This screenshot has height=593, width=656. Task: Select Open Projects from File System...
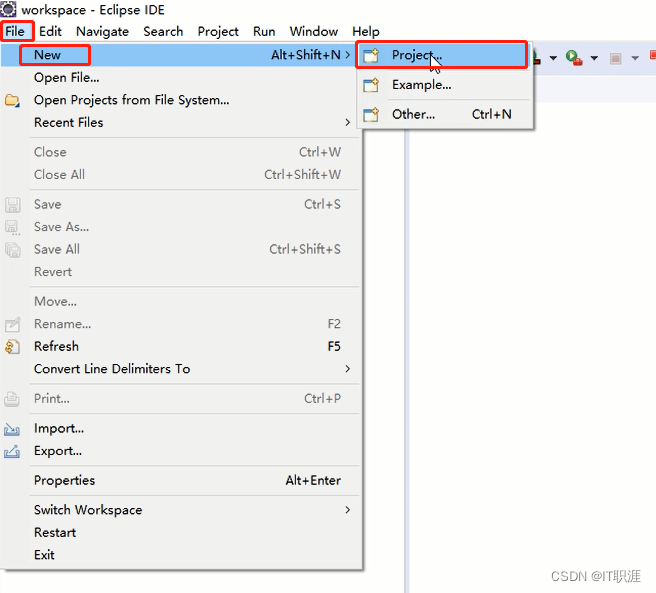click(180, 100)
